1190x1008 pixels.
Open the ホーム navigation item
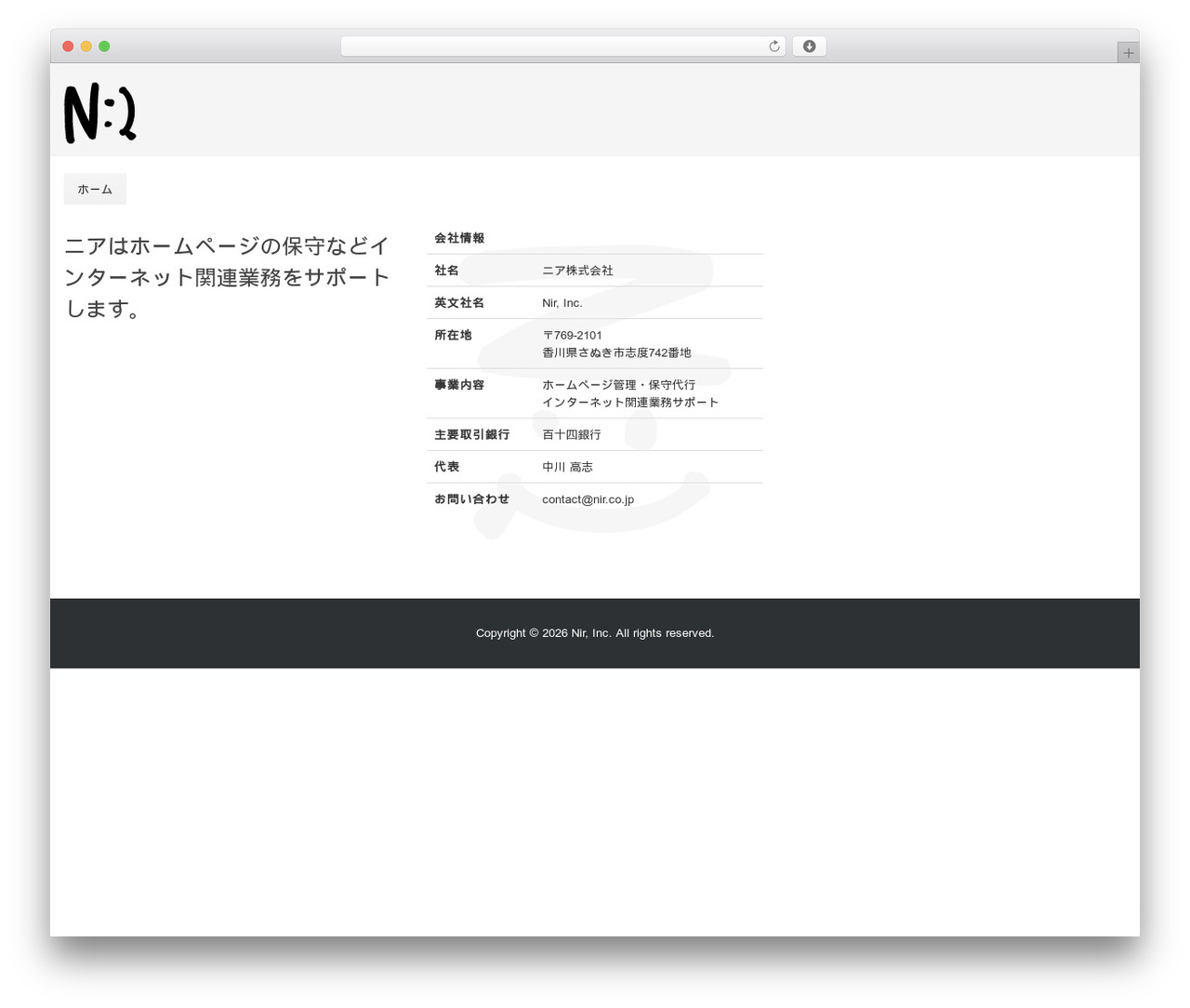pos(95,189)
